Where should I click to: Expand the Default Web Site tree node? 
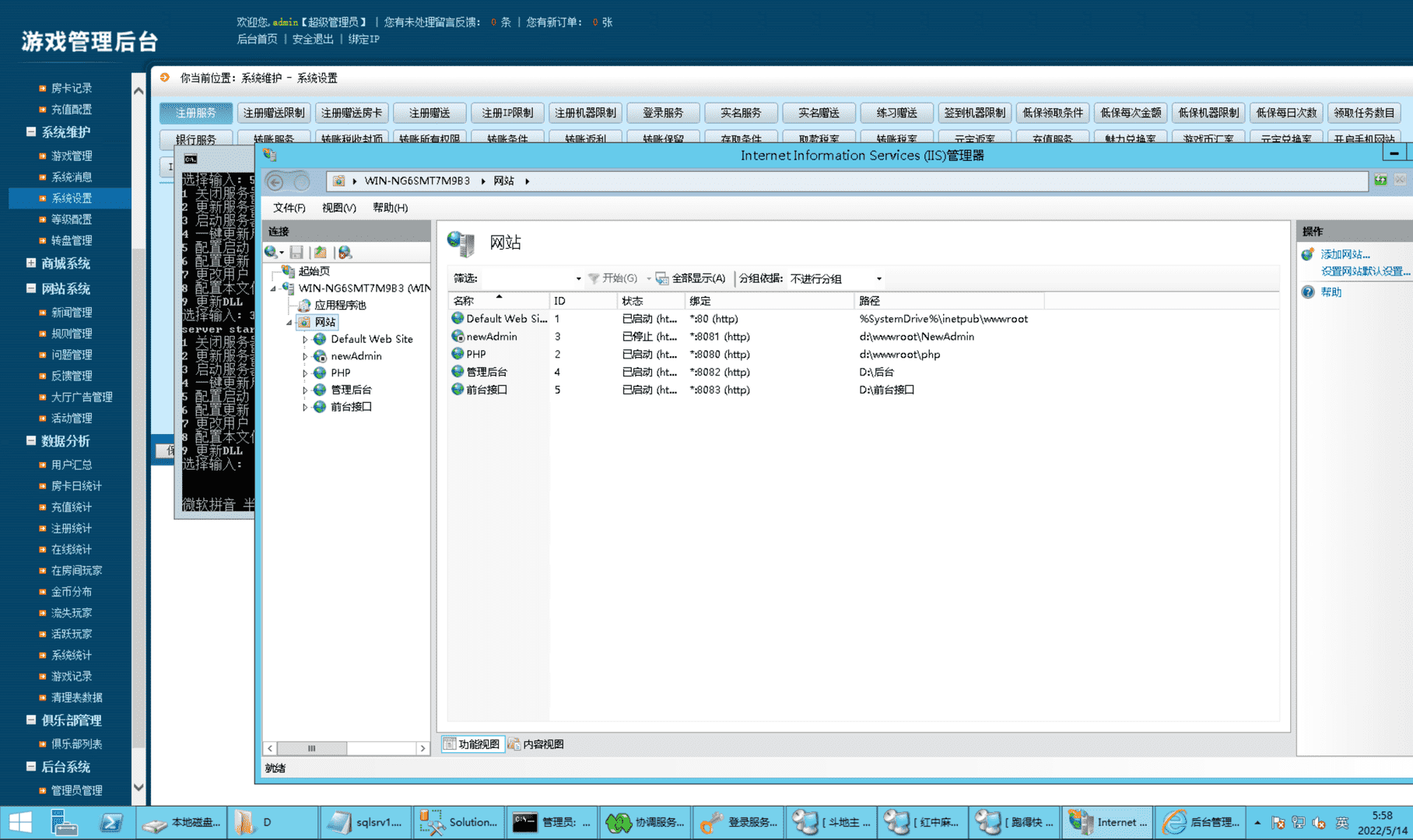tap(305, 340)
